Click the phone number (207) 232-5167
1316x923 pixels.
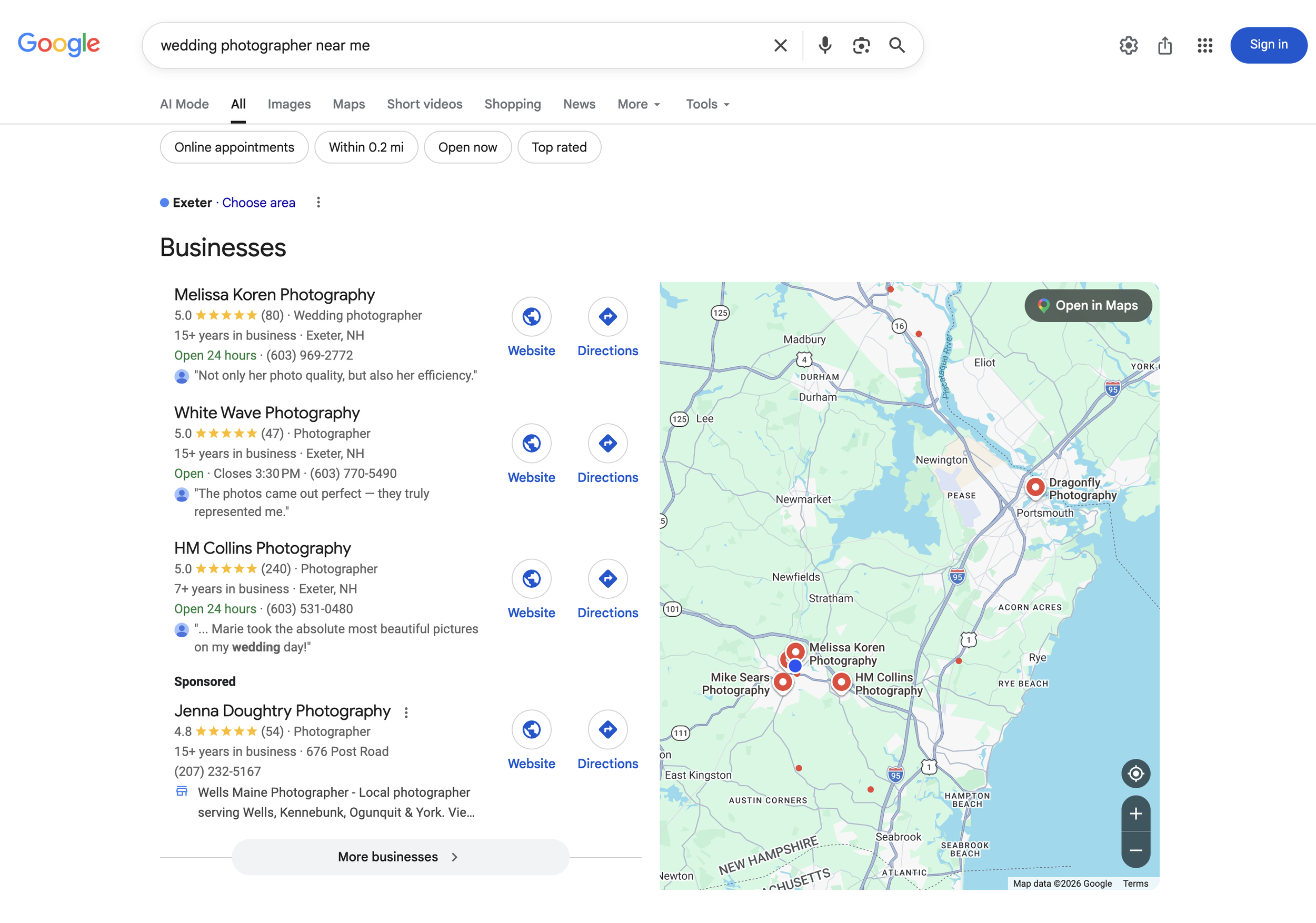pyautogui.click(x=217, y=771)
